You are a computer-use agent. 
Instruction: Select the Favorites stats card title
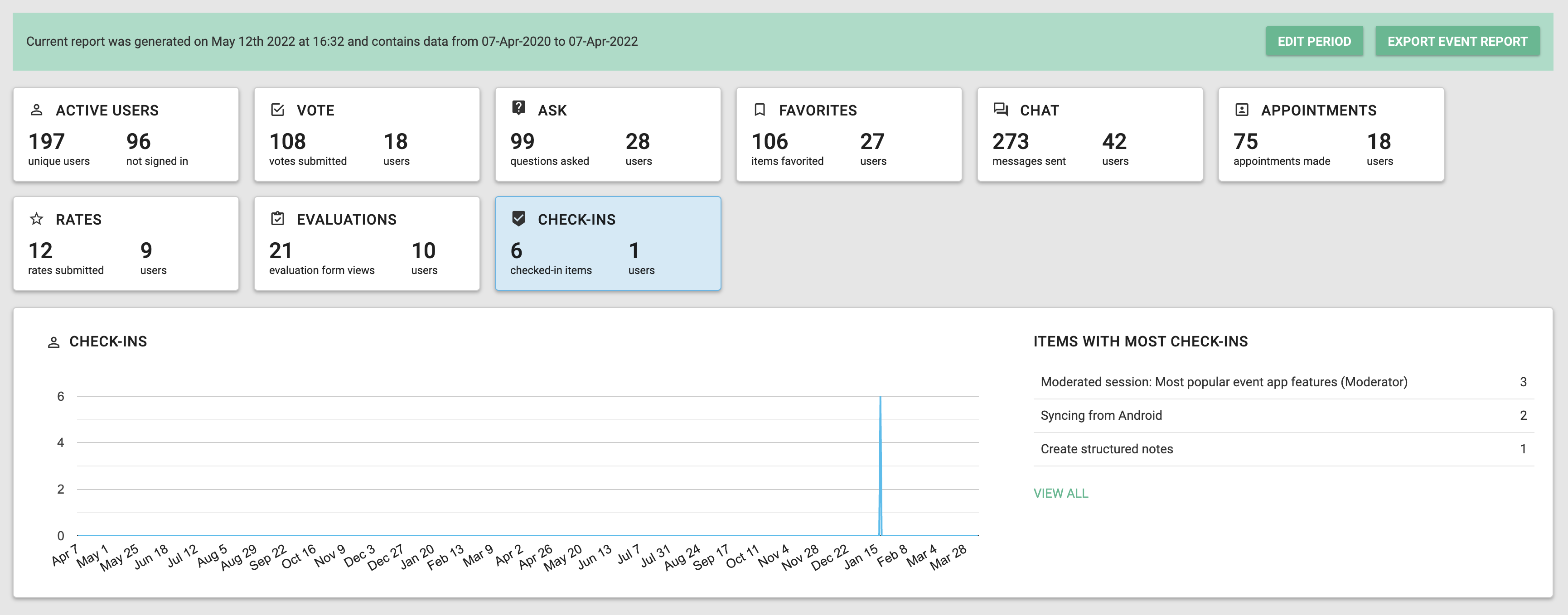pyautogui.click(x=818, y=110)
